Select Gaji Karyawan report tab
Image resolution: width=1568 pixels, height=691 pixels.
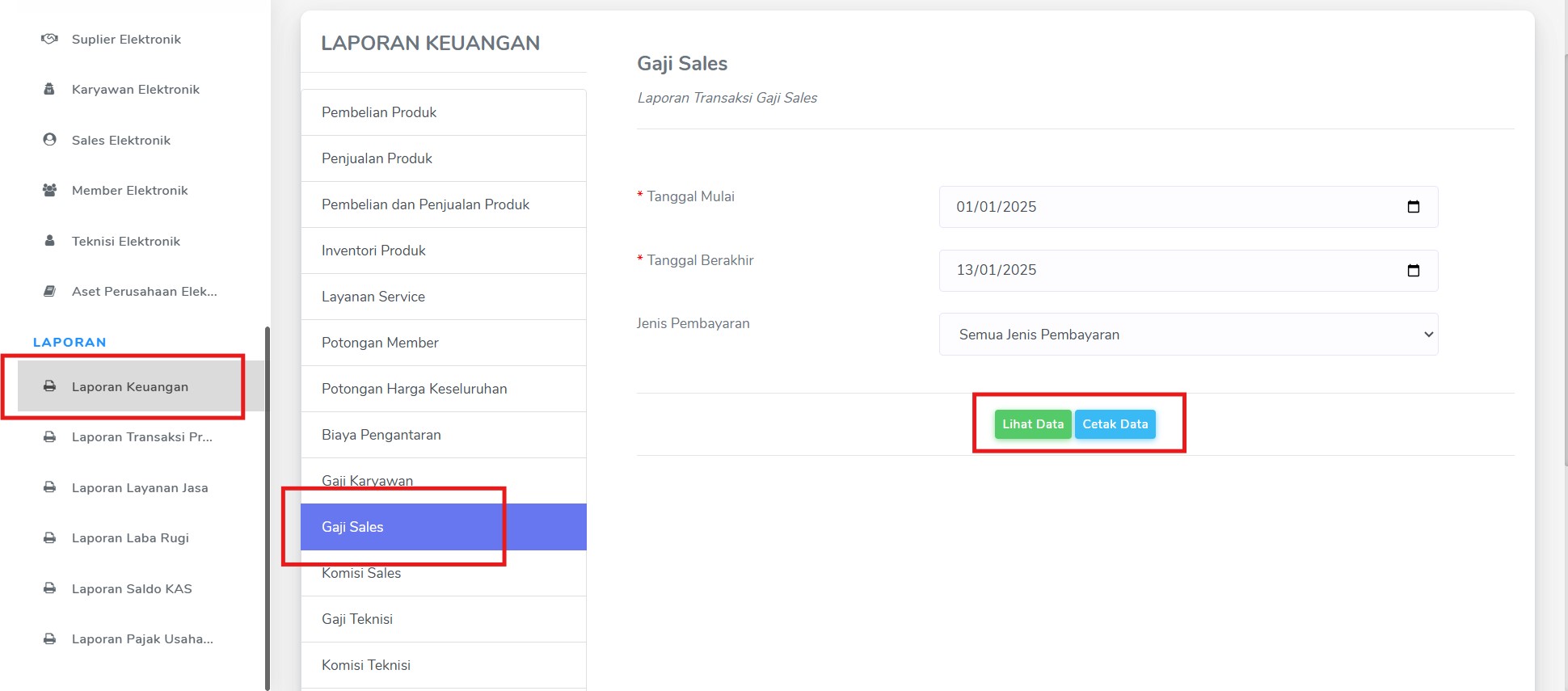[443, 481]
